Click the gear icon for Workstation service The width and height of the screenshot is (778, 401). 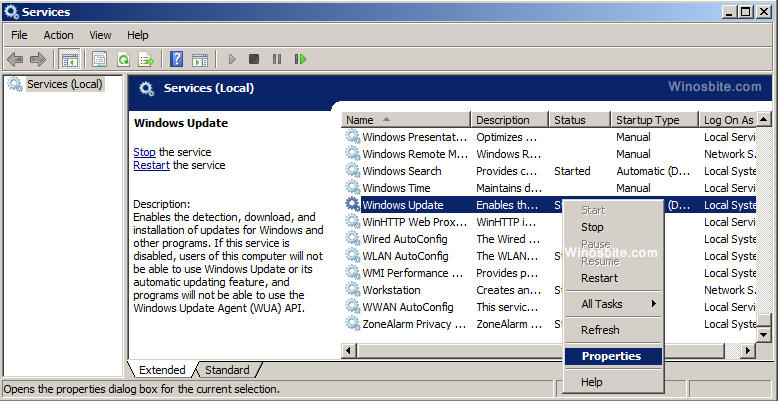pyautogui.click(x=352, y=290)
